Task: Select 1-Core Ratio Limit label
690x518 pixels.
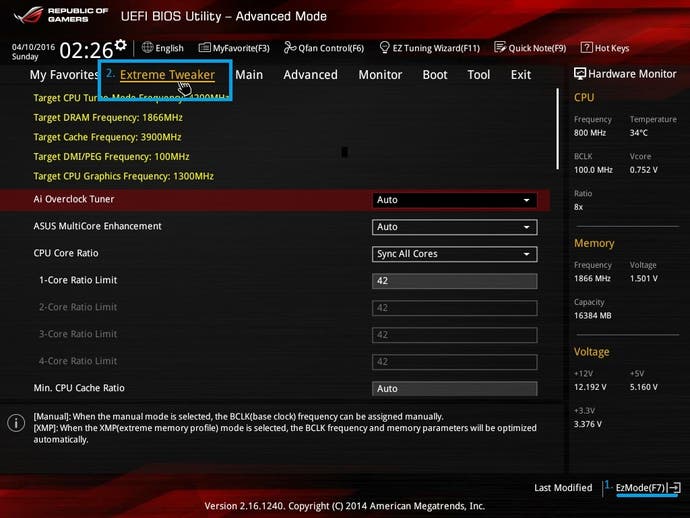Action: [78, 280]
